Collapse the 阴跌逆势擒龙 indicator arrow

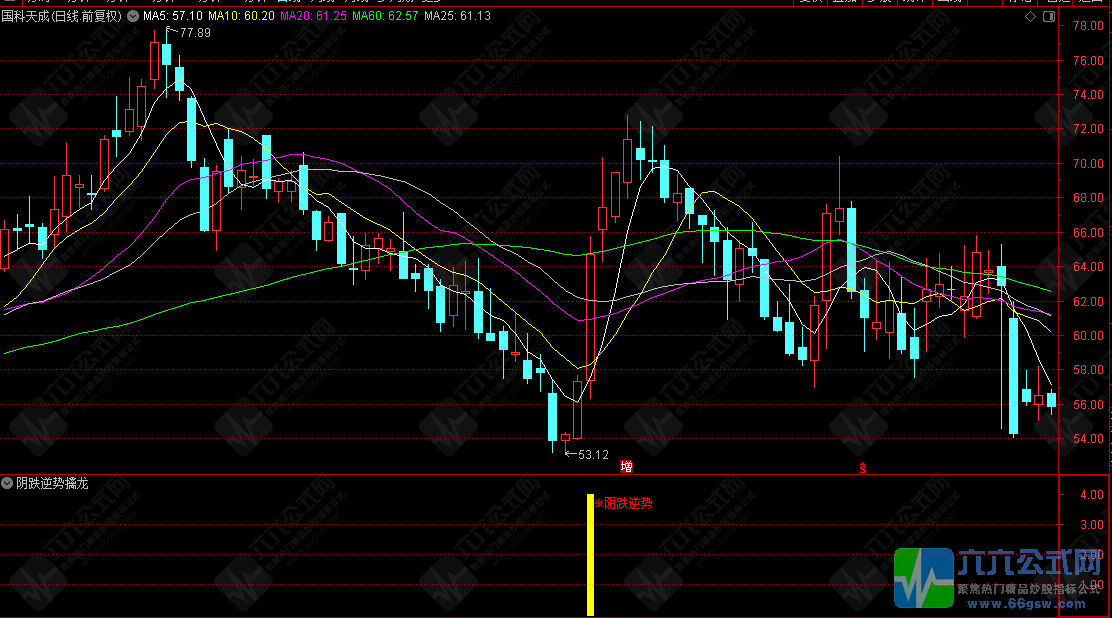pyautogui.click(x=7, y=483)
